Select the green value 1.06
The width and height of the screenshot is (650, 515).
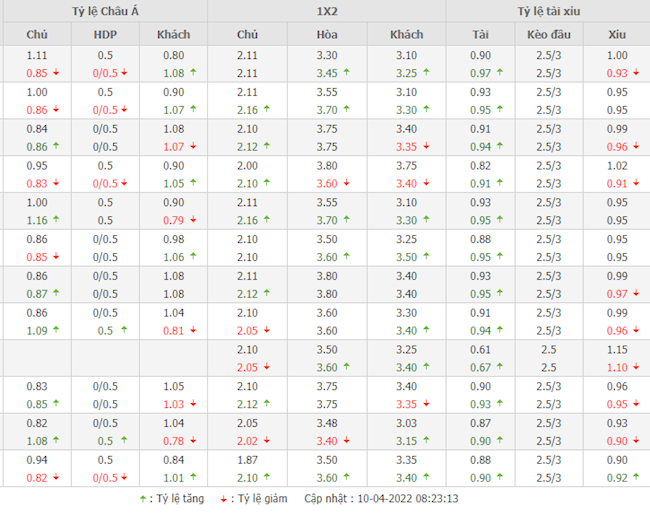tap(173, 257)
